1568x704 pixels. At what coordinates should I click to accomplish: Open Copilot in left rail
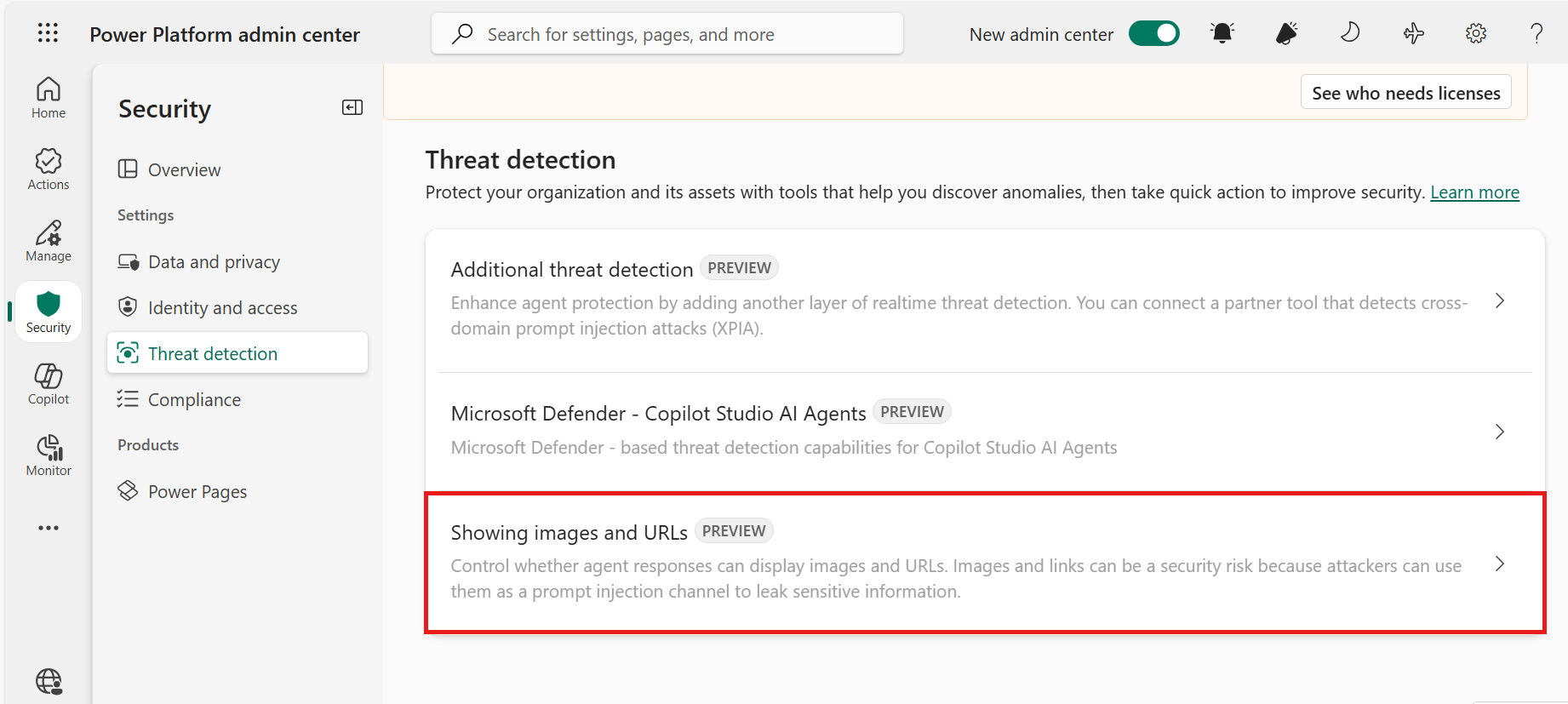click(x=49, y=384)
